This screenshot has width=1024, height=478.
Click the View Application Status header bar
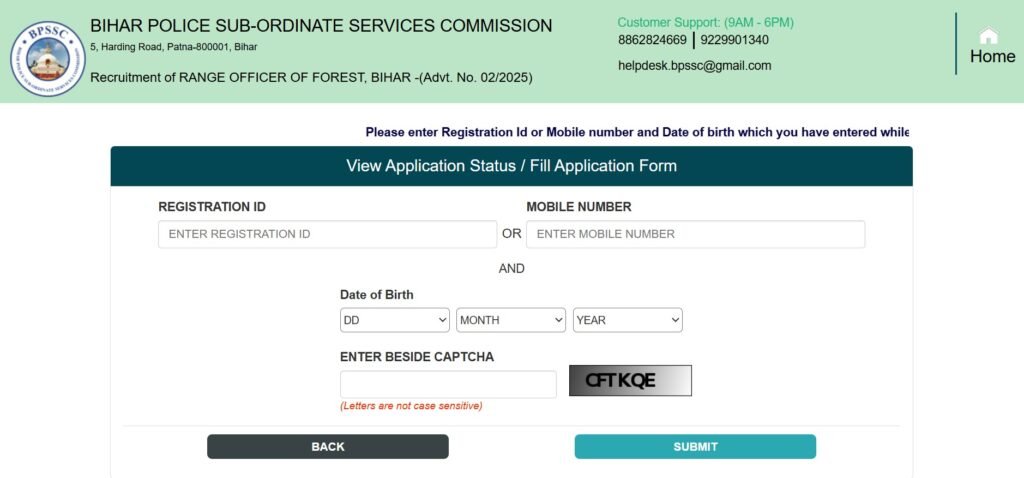(511, 166)
